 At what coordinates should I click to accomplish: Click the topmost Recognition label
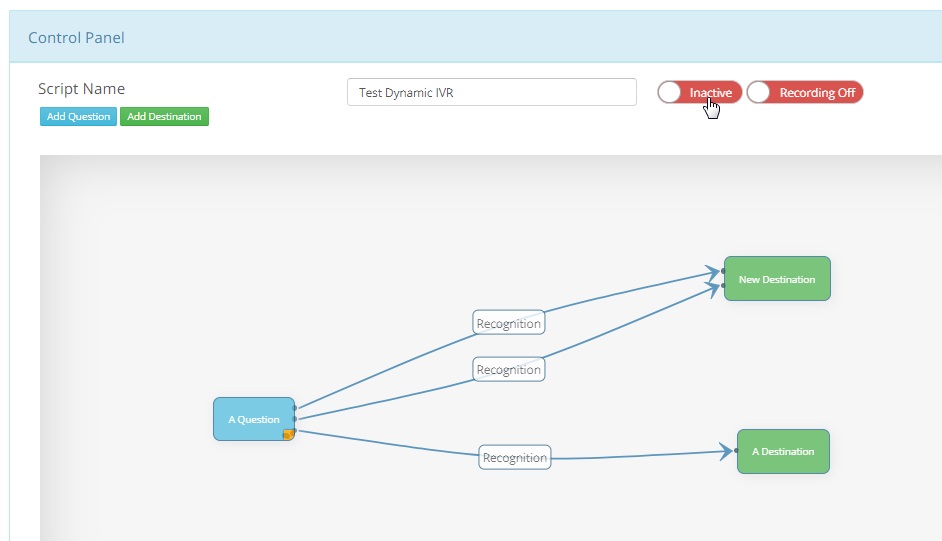(509, 323)
